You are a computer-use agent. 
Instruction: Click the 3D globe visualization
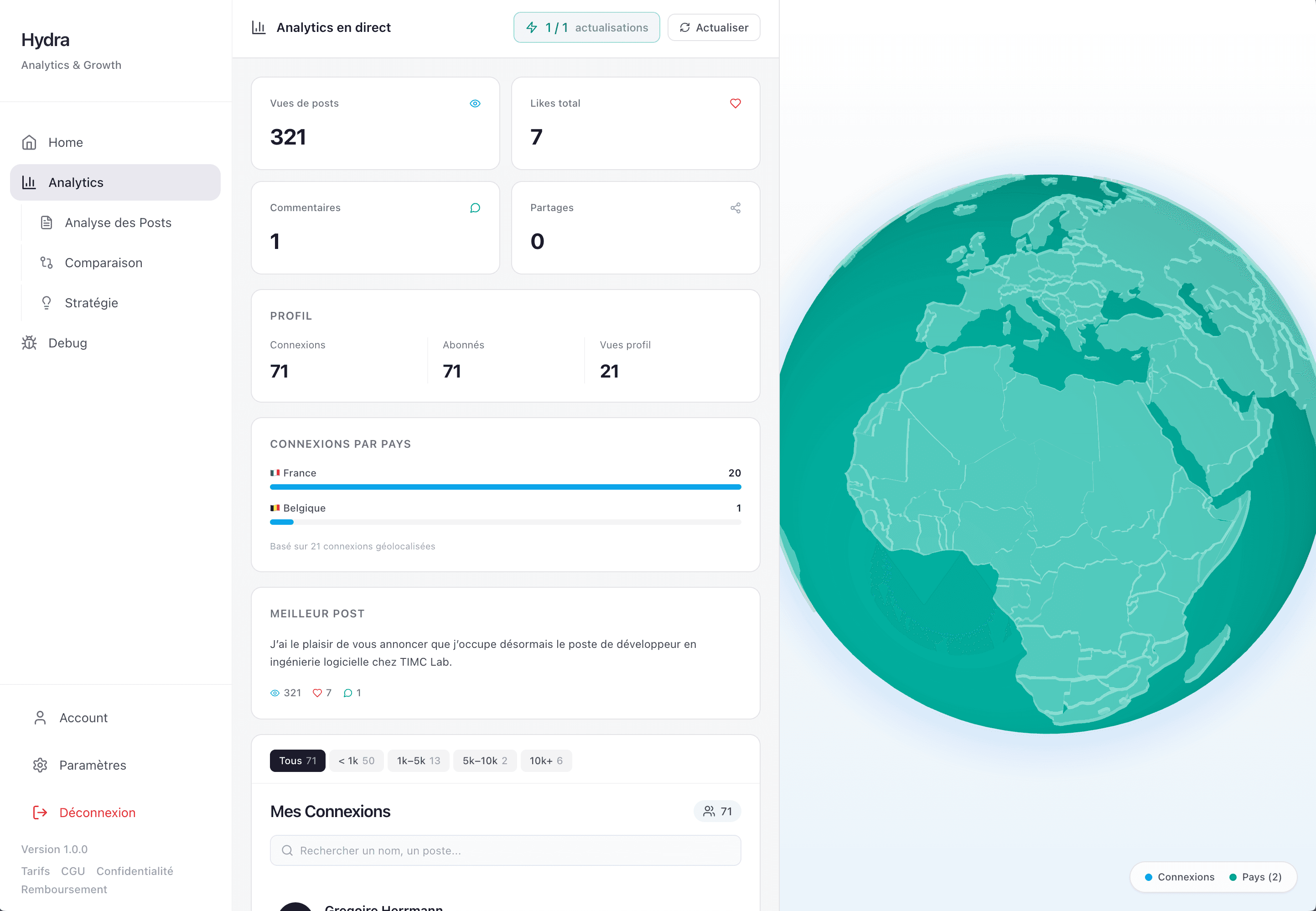1048,454
